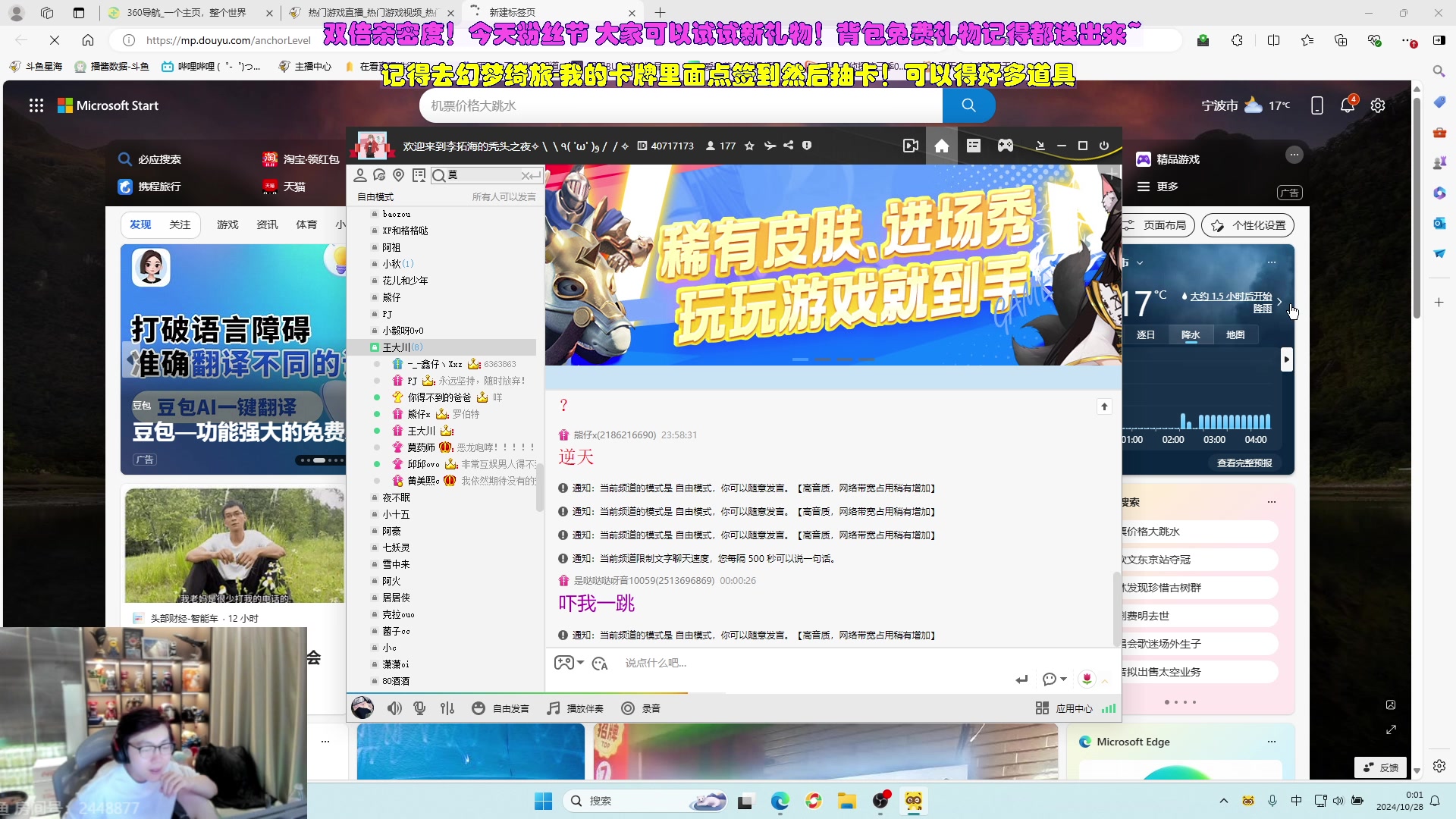Viewport: 1456px width, 819px height.
Task: Search with Microsoft Start blue search button
Action: tap(968, 105)
